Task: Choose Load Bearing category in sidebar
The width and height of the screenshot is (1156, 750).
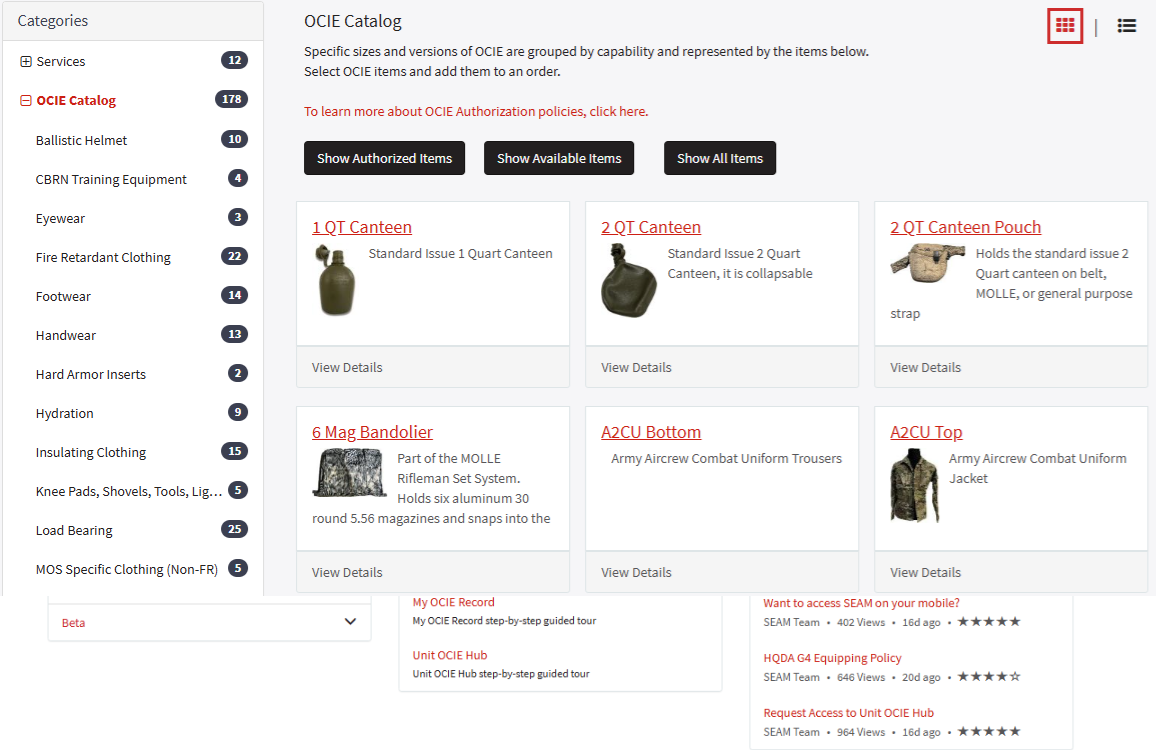Action: (x=74, y=531)
